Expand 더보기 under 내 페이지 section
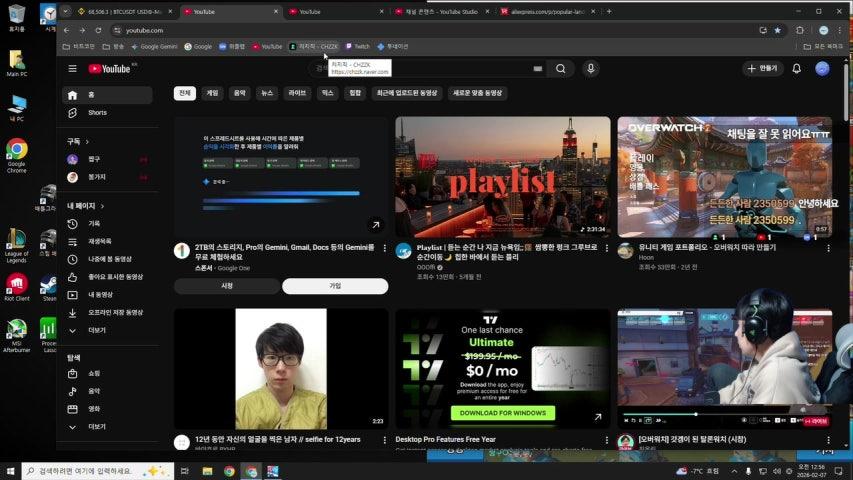Viewport: 853px width, 480px height. coord(97,329)
